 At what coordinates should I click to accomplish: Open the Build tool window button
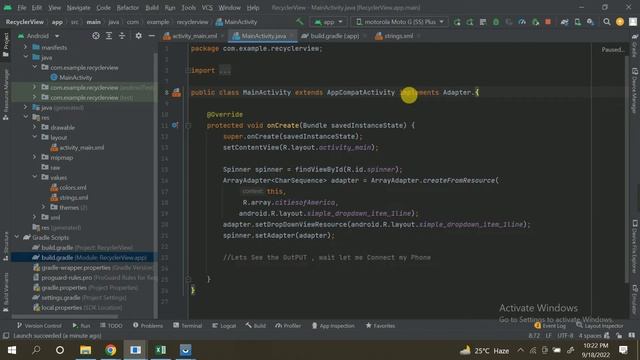pos(256,326)
